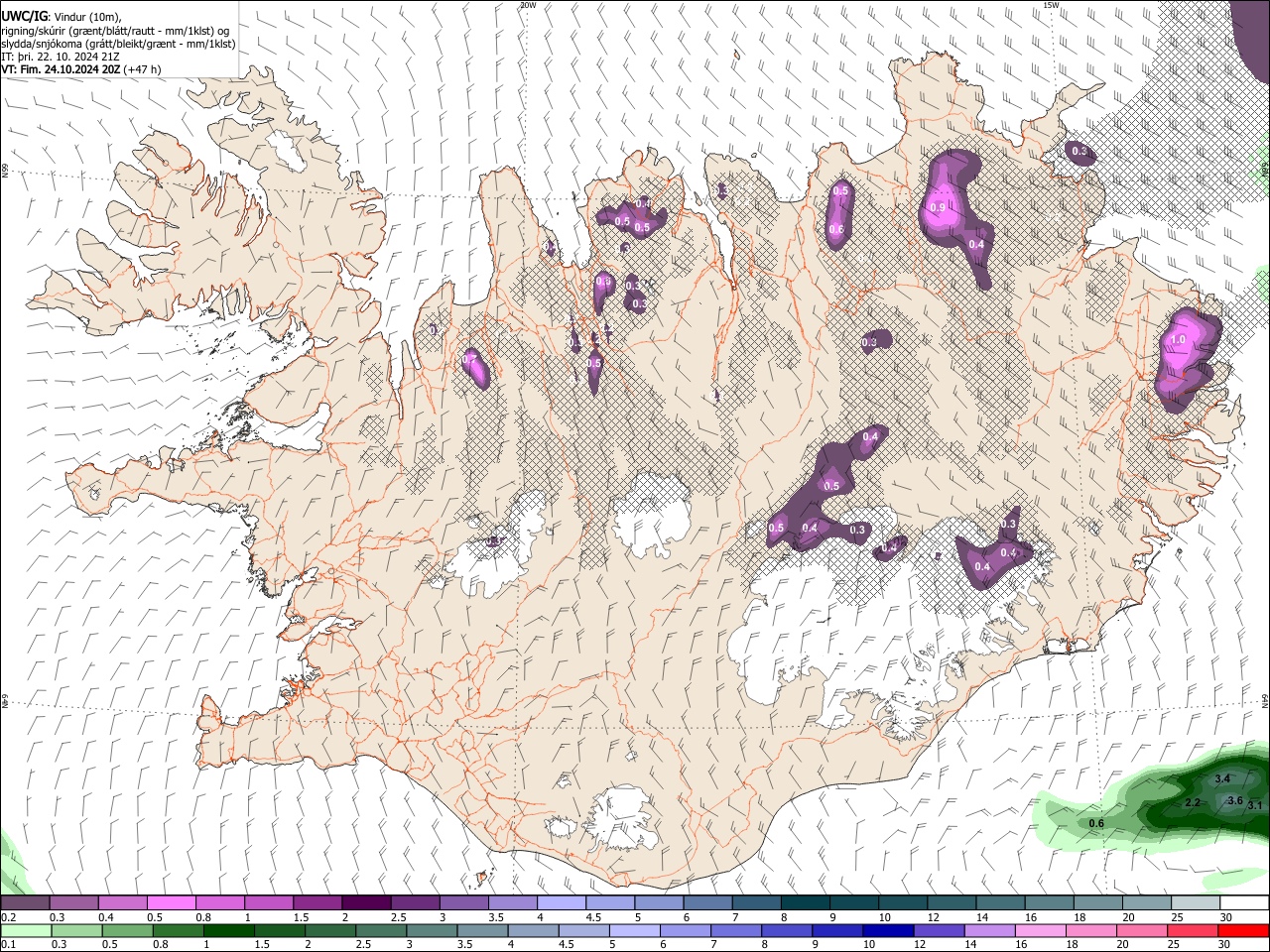Image resolution: width=1270 pixels, height=952 pixels.
Task: Select the '0.6' value in the green rain band
Action: tap(1096, 824)
